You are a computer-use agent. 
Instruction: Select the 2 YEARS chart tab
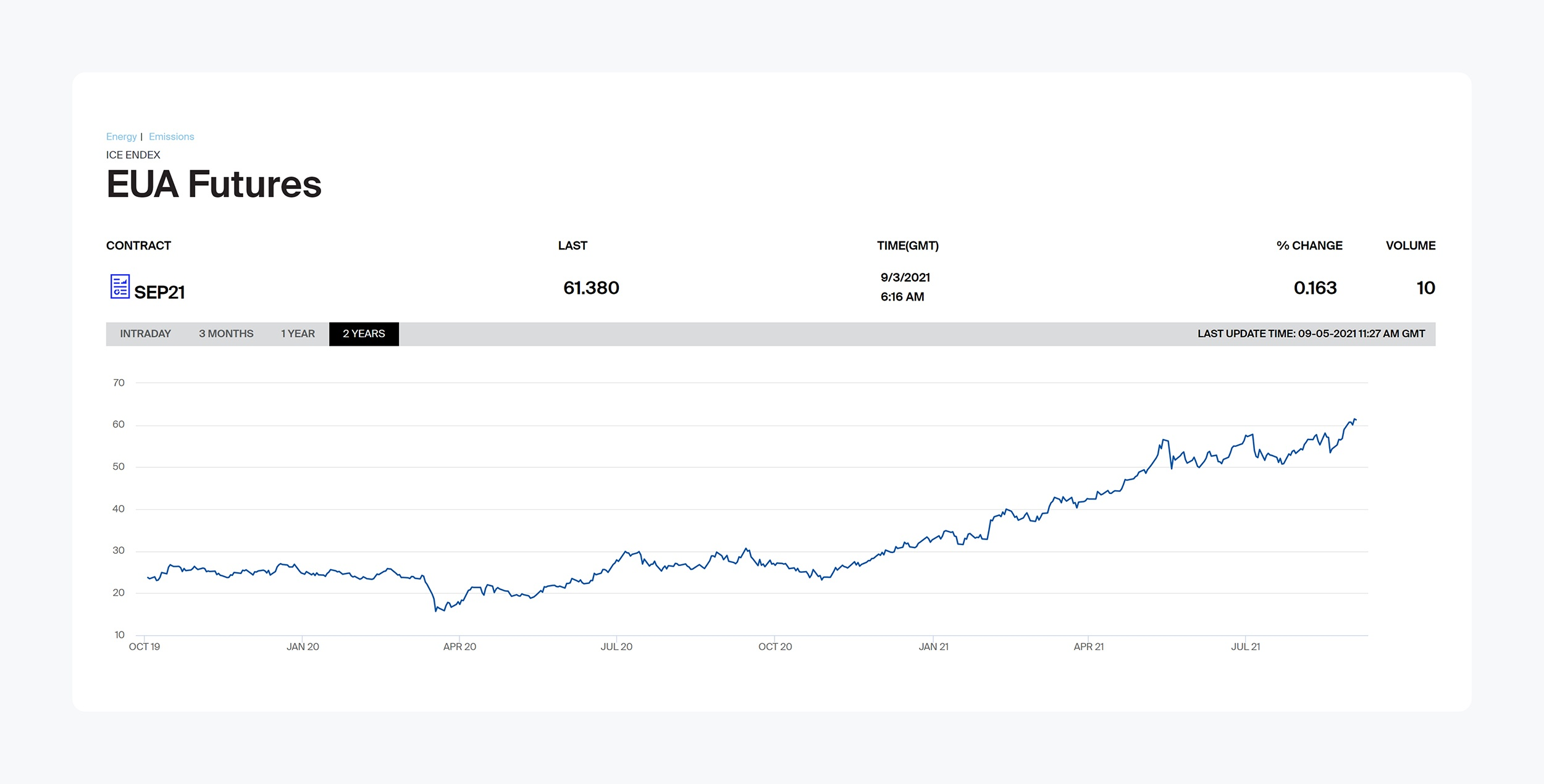[x=364, y=334]
